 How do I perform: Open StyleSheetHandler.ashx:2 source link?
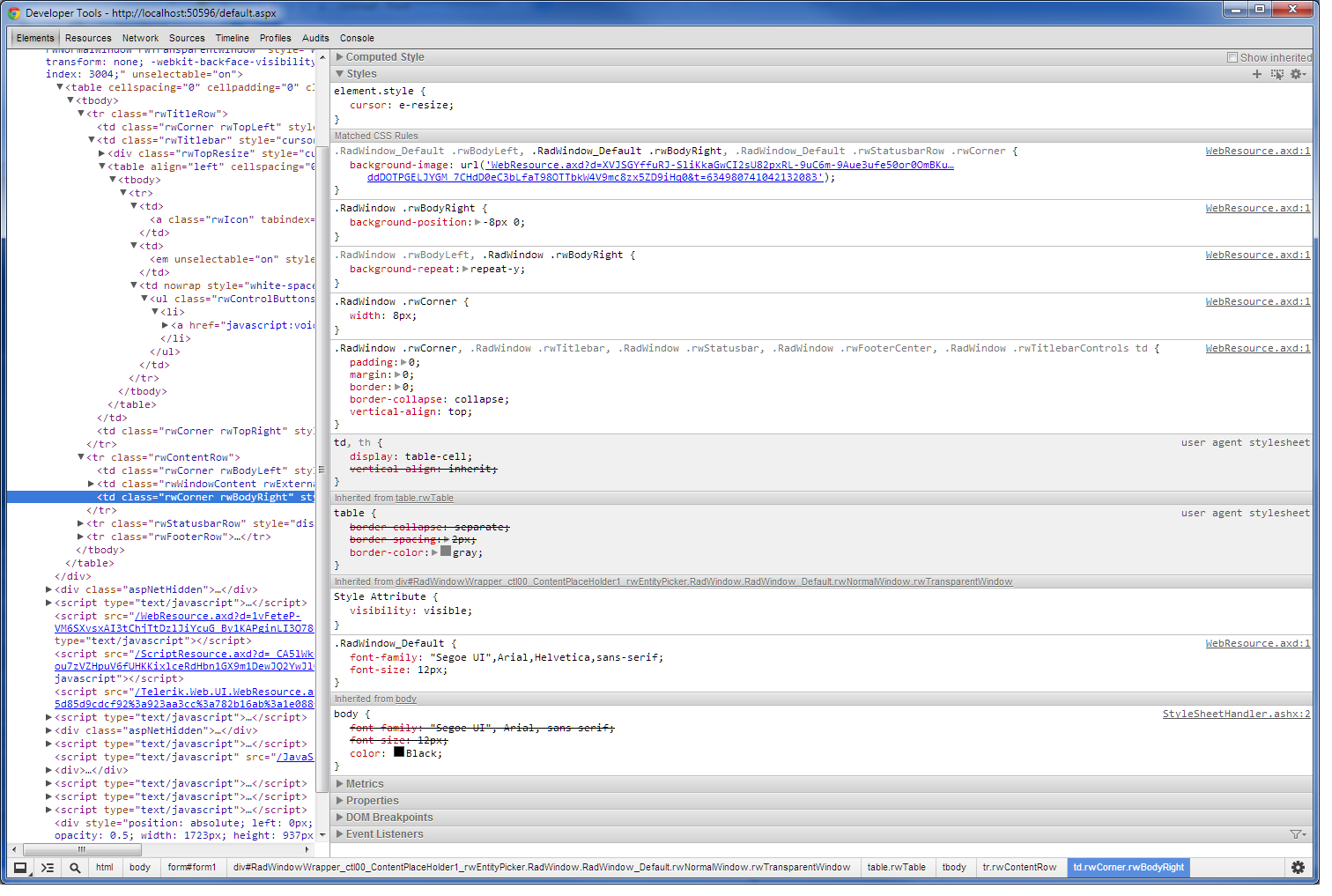click(1236, 715)
